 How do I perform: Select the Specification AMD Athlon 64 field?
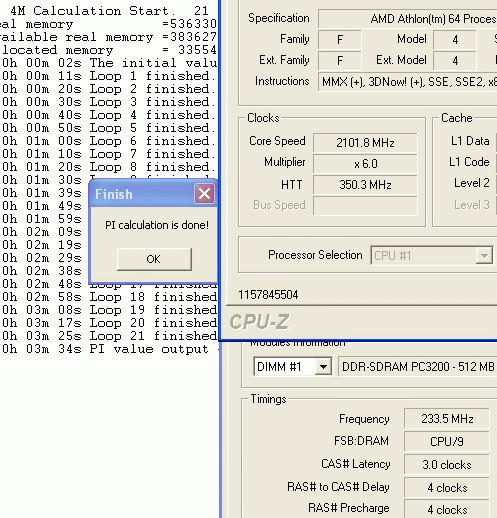click(407, 19)
